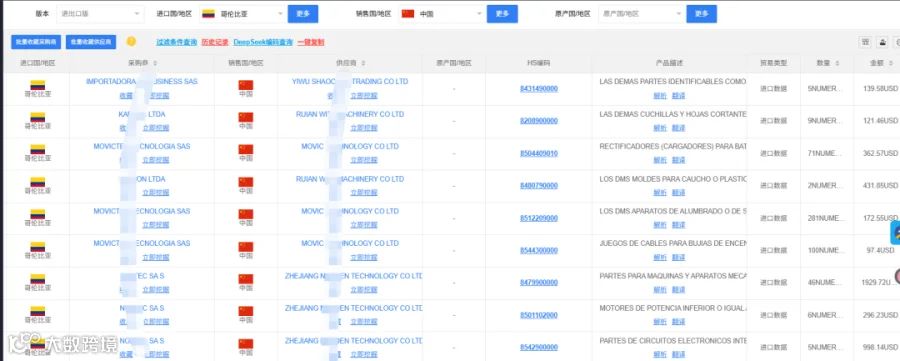
Task: Open the 原产国/地区 dropdown
Action: [641, 13]
